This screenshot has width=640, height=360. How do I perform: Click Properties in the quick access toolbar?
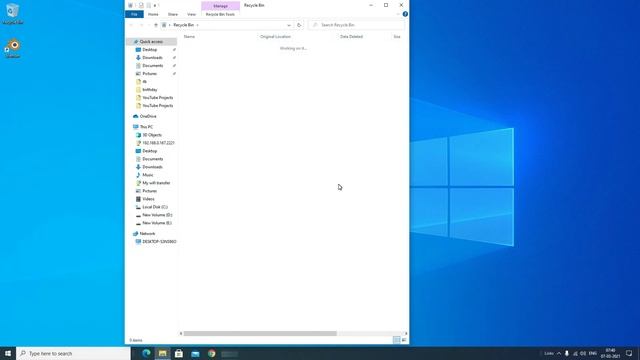[x=141, y=5]
